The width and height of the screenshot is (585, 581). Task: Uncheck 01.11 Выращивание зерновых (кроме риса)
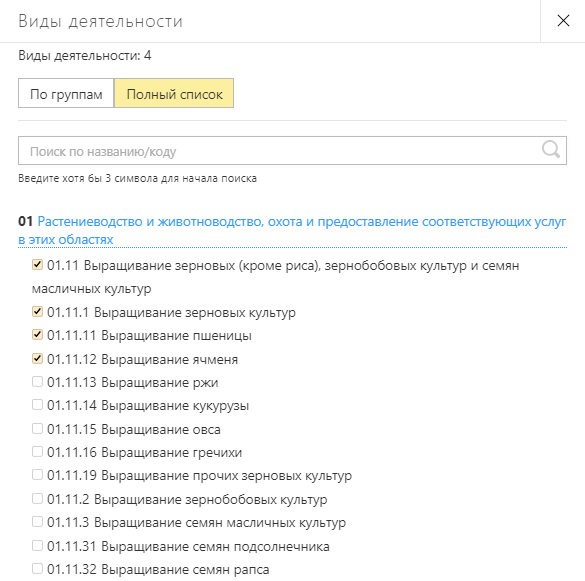point(37,265)
